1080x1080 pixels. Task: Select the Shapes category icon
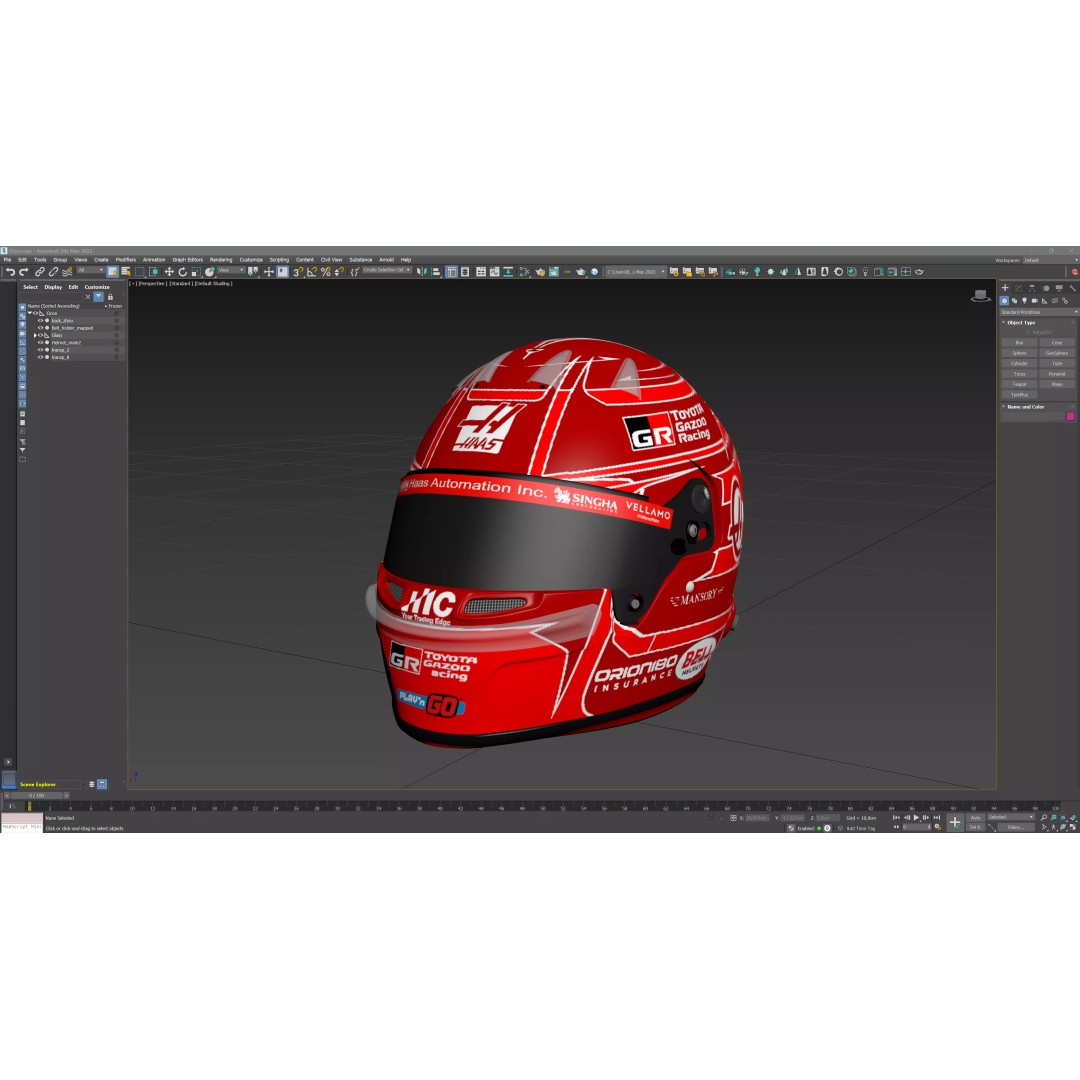coord(1015,301)
